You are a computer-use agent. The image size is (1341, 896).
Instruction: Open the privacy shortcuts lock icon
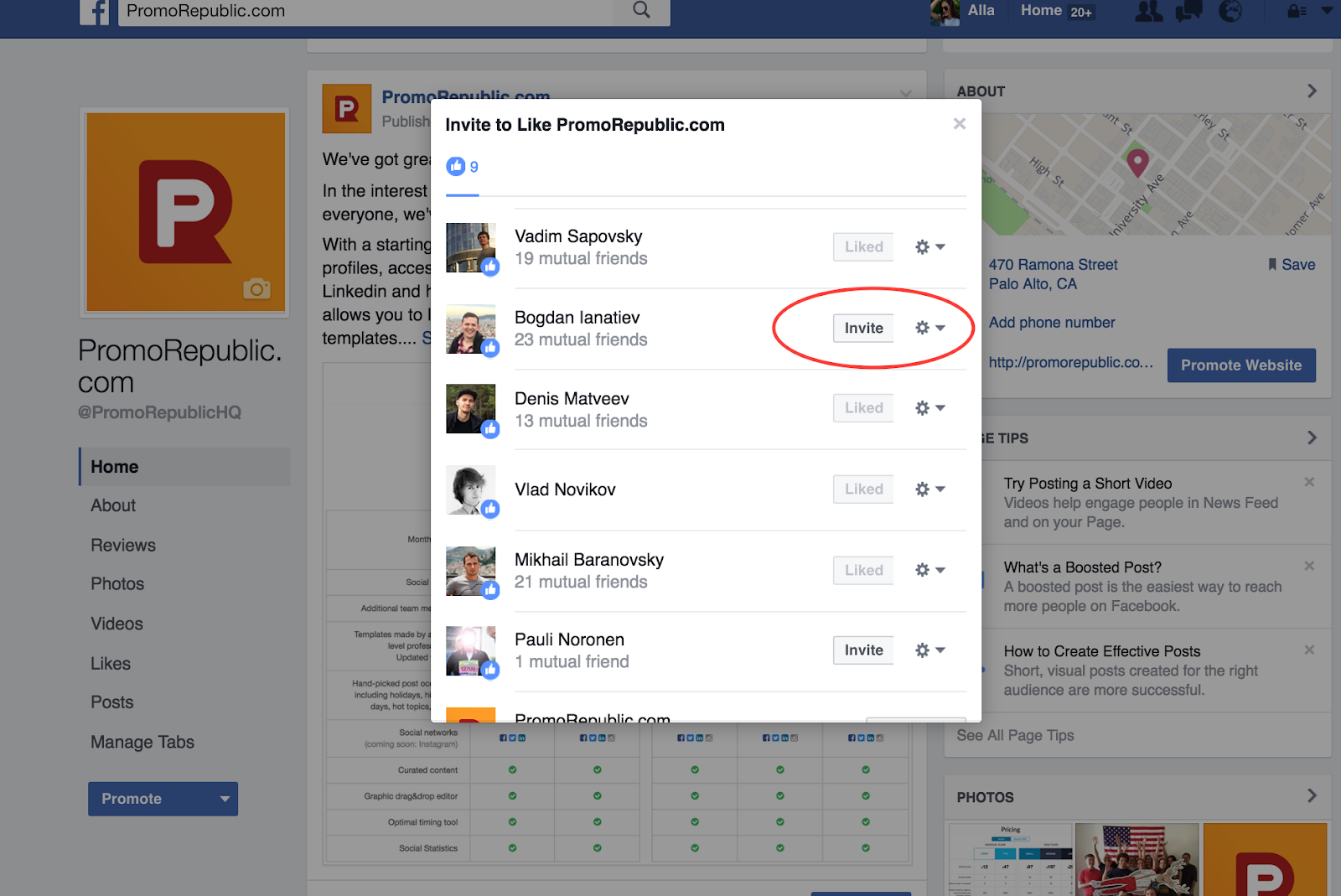[x=1297, y=12]
